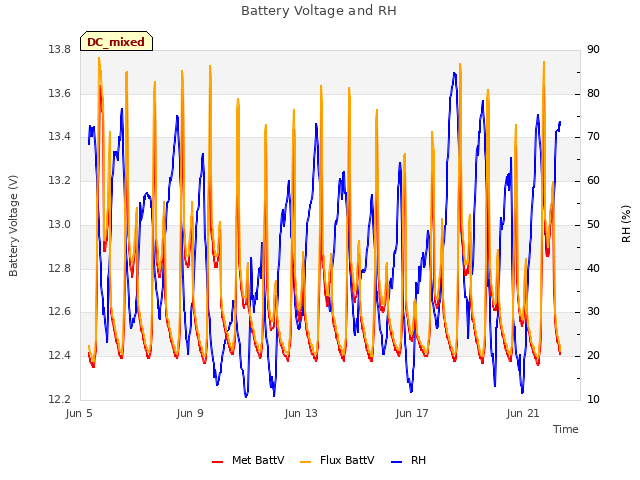Screen dimensions: 640x480
Task: Click the 50 RH axis tick label
Action: click(593, 224)
